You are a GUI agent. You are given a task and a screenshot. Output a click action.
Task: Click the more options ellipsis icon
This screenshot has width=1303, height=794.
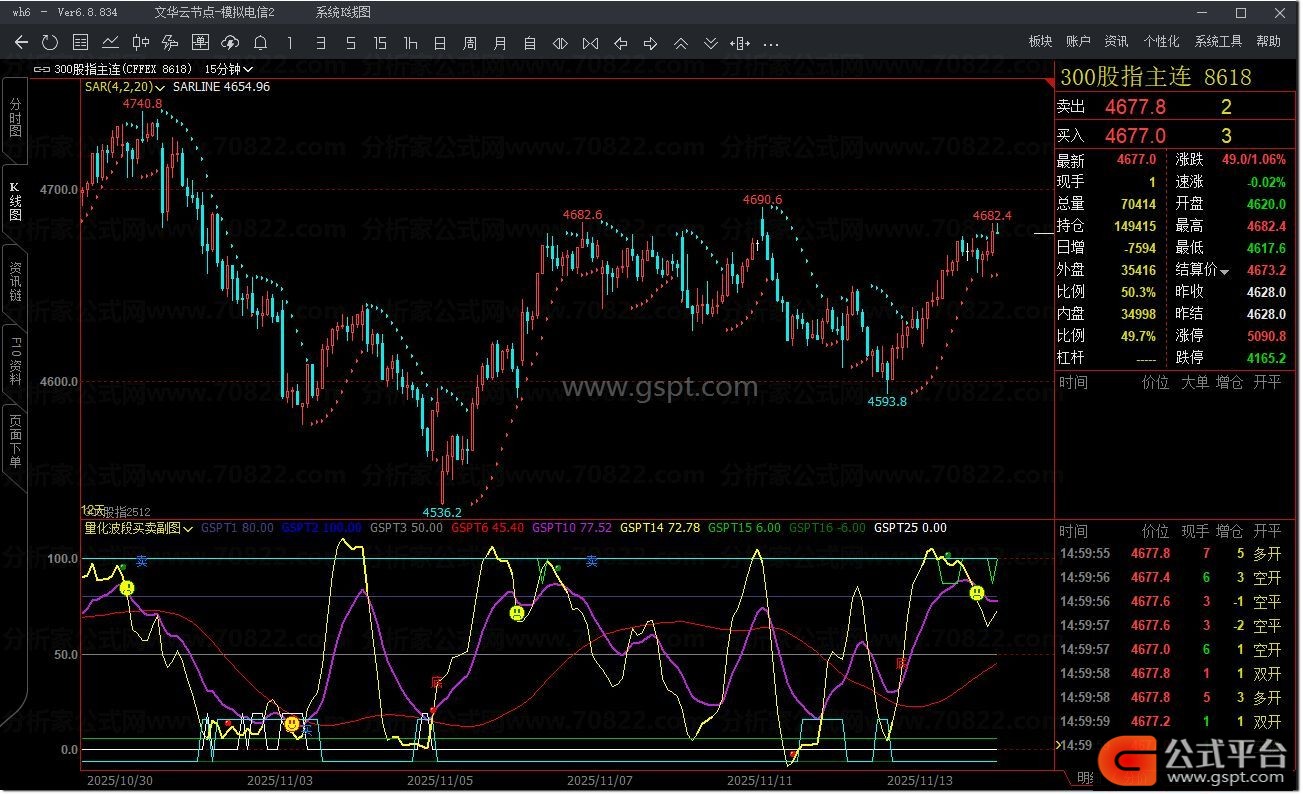point(771,43)
